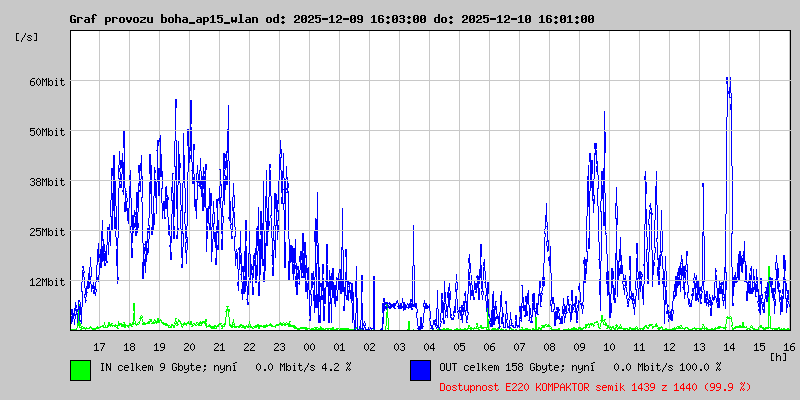Viewport: 800px width, 400px height.
Task: Click the '17' hour label on x-axis
Action: (99, 347)
